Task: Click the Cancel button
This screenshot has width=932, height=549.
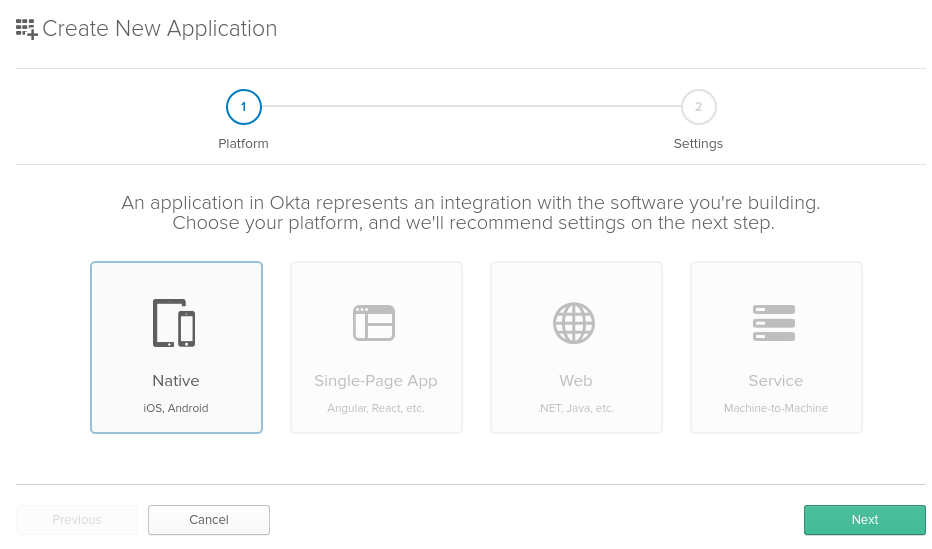Action: 209,520
